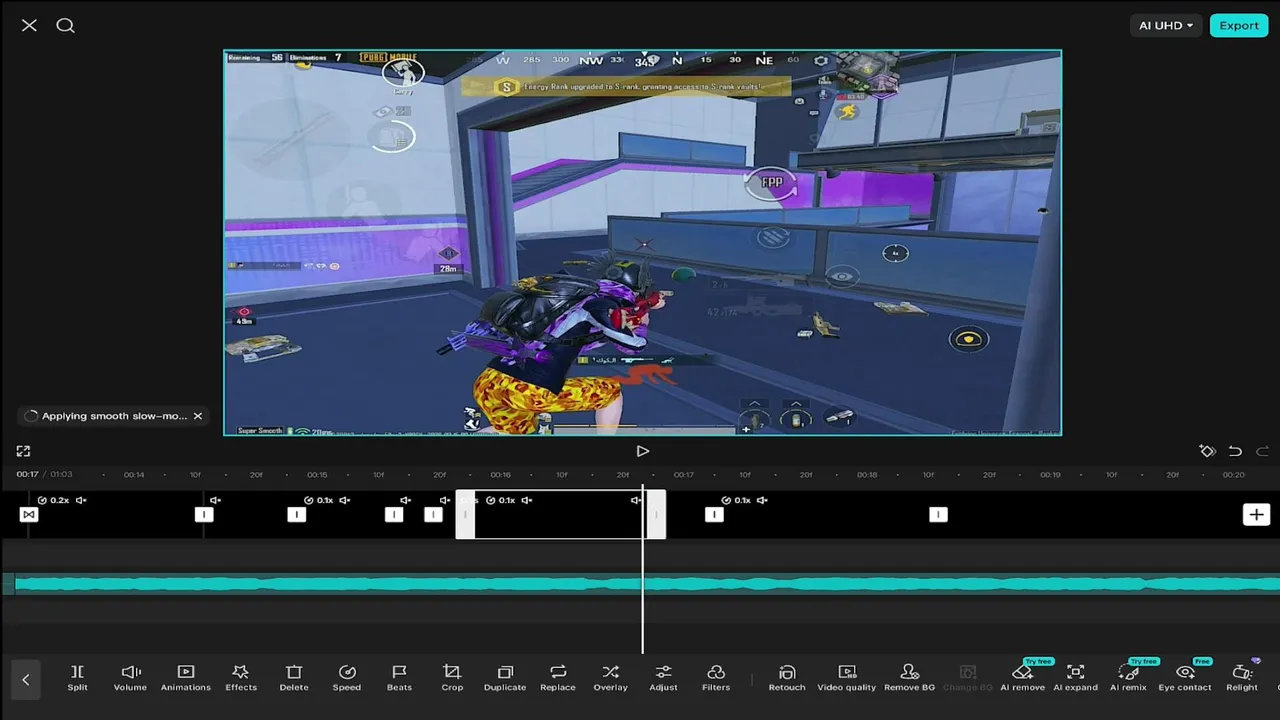Image resolution: width=1280 pixels, height=720 pixels.
Task: Click the teal audio waveform track
Action: point(640,584)
